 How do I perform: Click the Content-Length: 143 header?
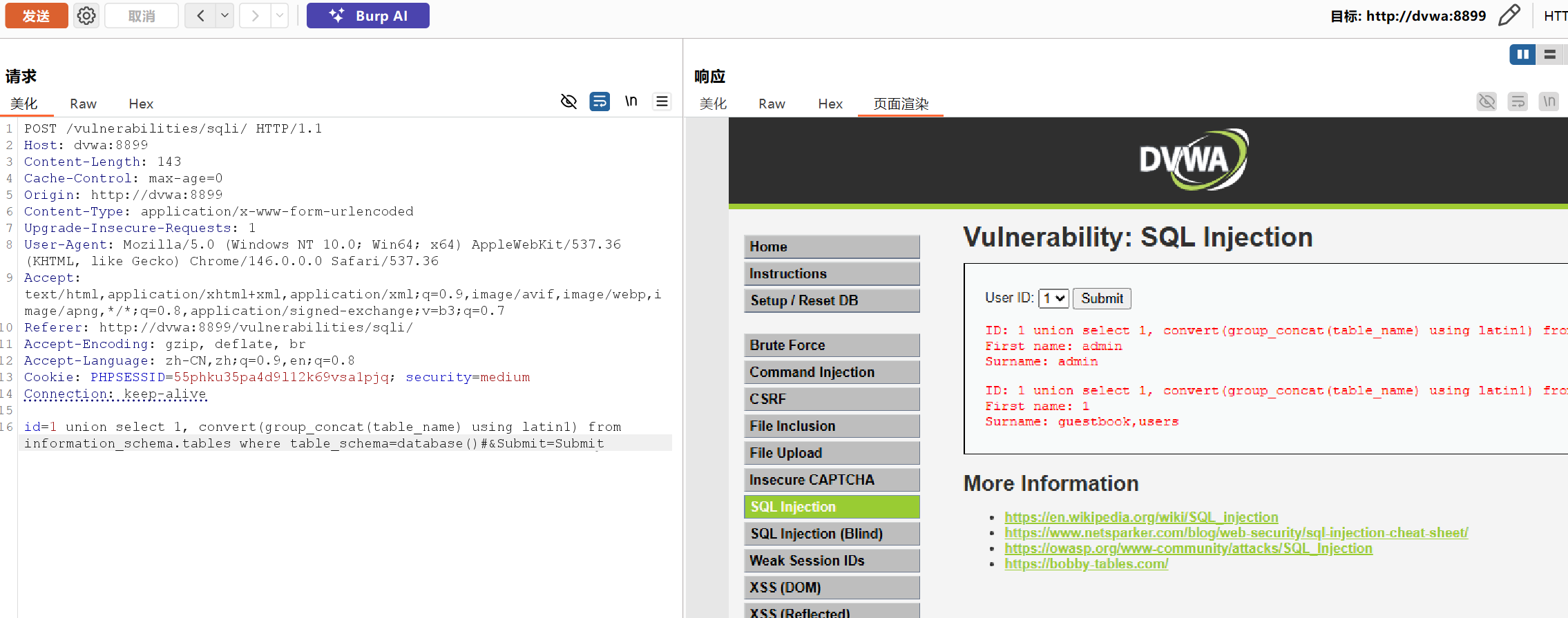[102, 162]
